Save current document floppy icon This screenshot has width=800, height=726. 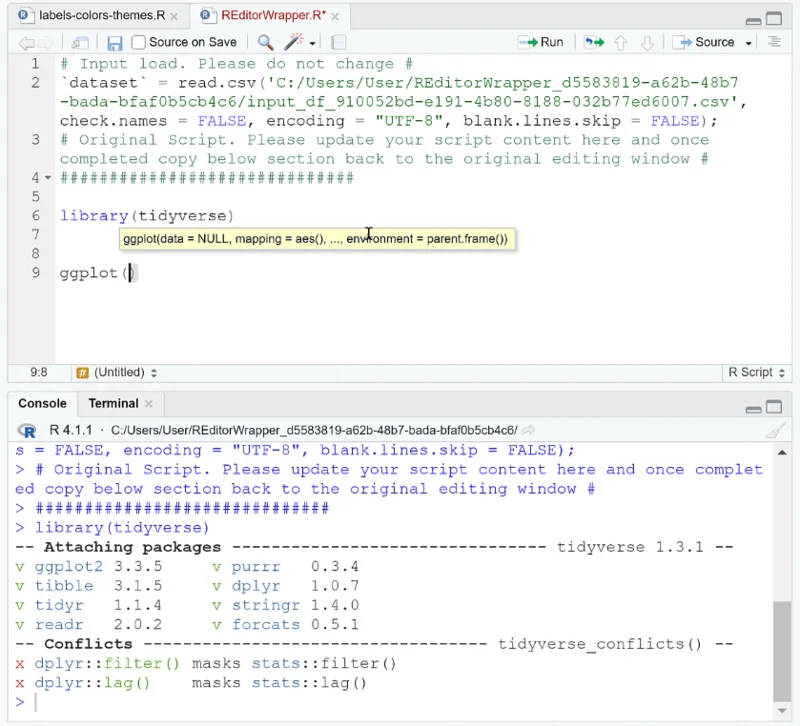[x=114, y=43]
